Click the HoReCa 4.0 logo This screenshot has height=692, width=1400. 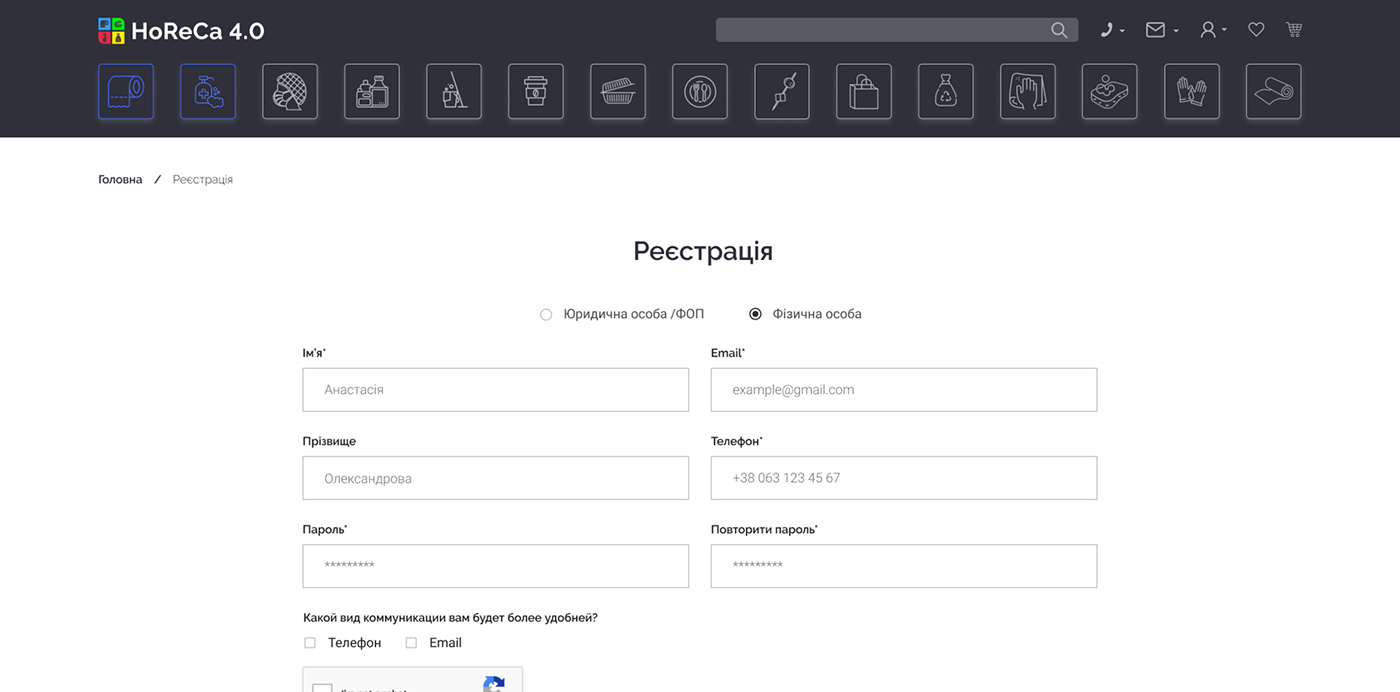point(181,31)
